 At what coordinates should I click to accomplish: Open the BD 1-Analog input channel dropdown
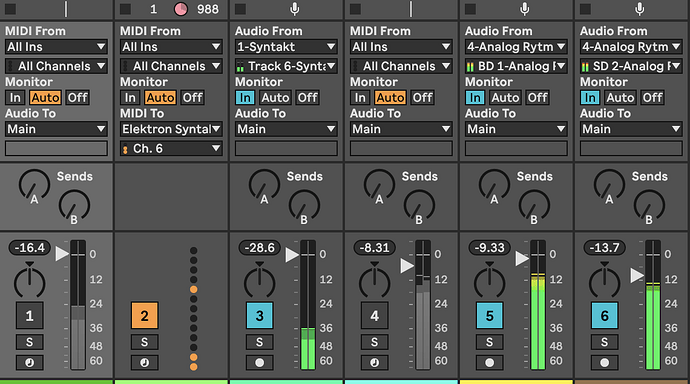coord(516,66)
